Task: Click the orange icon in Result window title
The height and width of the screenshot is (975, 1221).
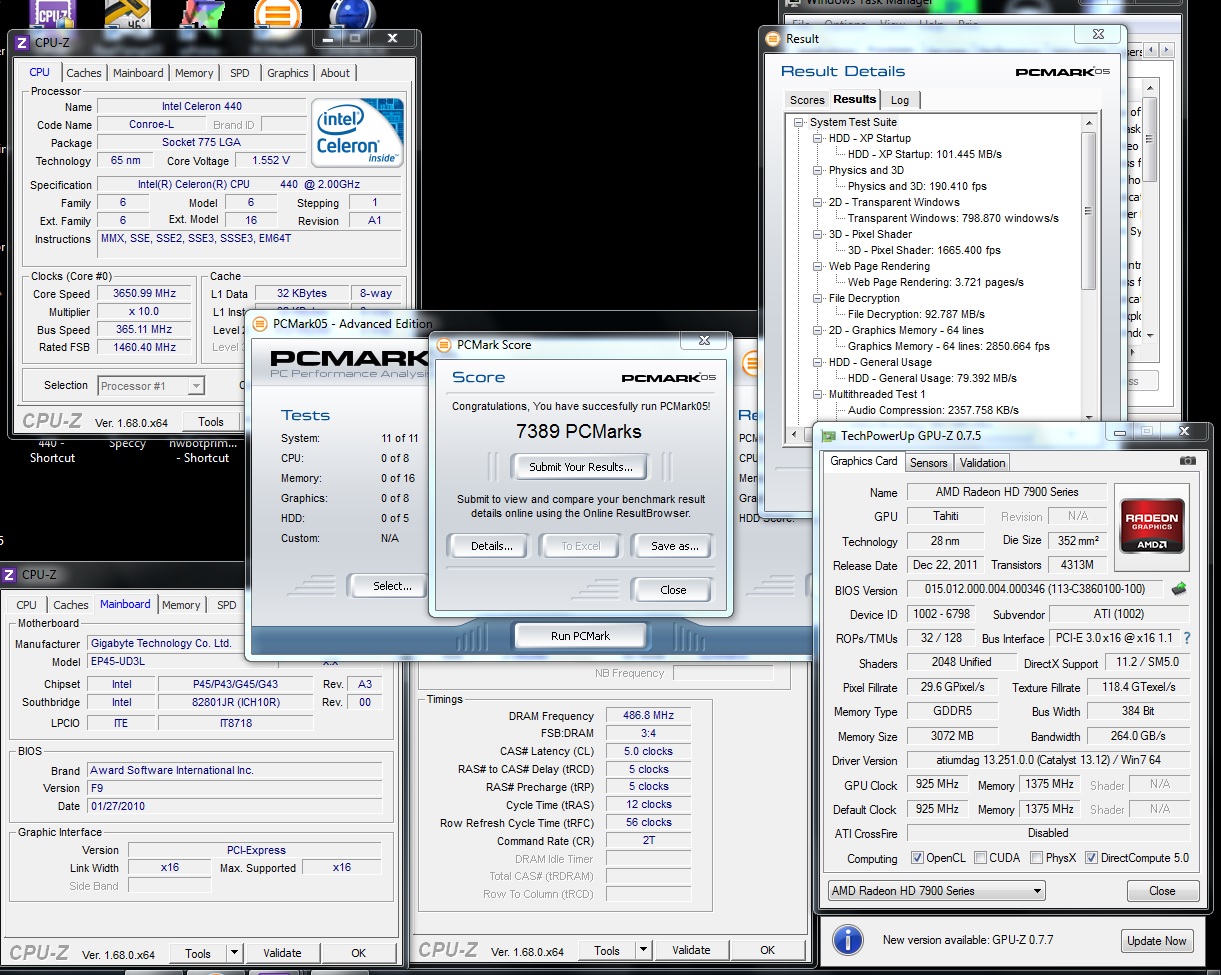Action: 773,39
